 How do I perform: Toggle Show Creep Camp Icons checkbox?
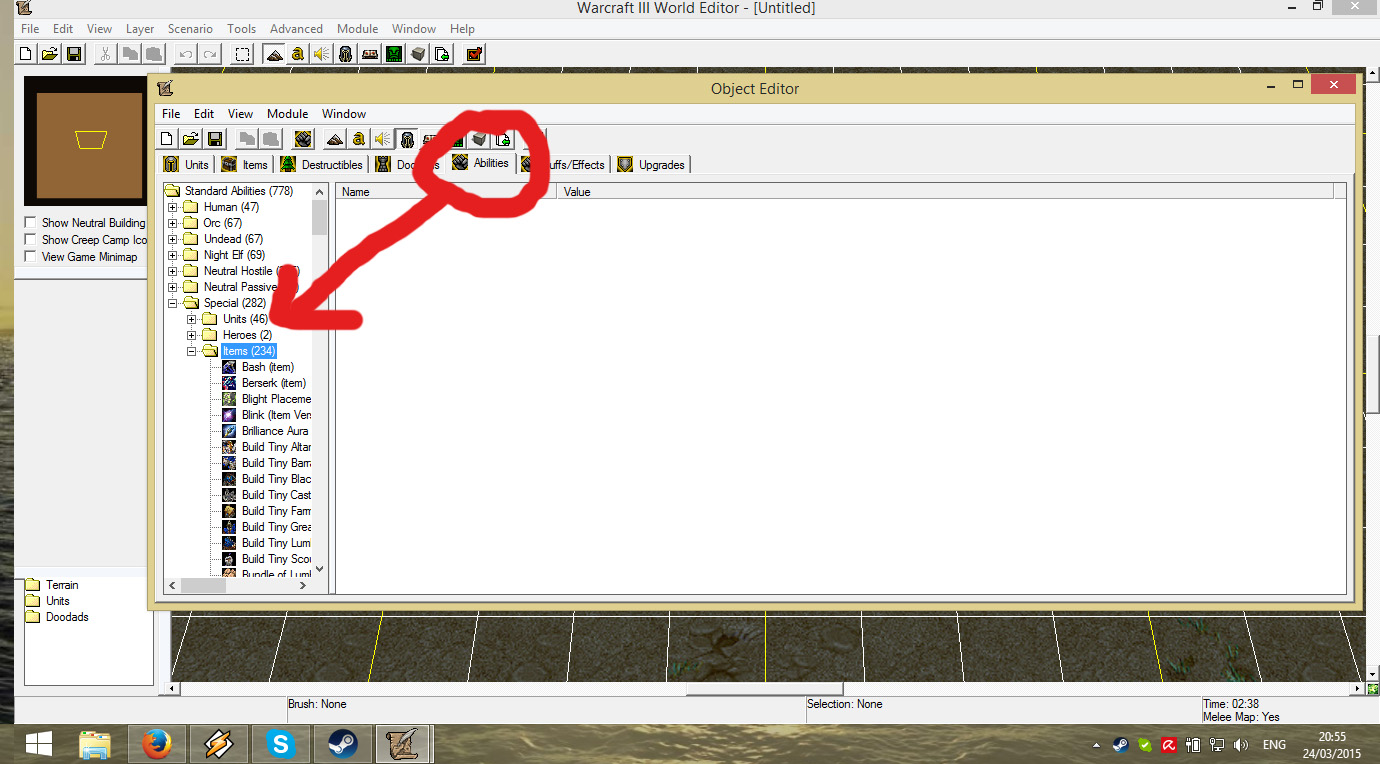pyautogui.click(x=31, y=240)
